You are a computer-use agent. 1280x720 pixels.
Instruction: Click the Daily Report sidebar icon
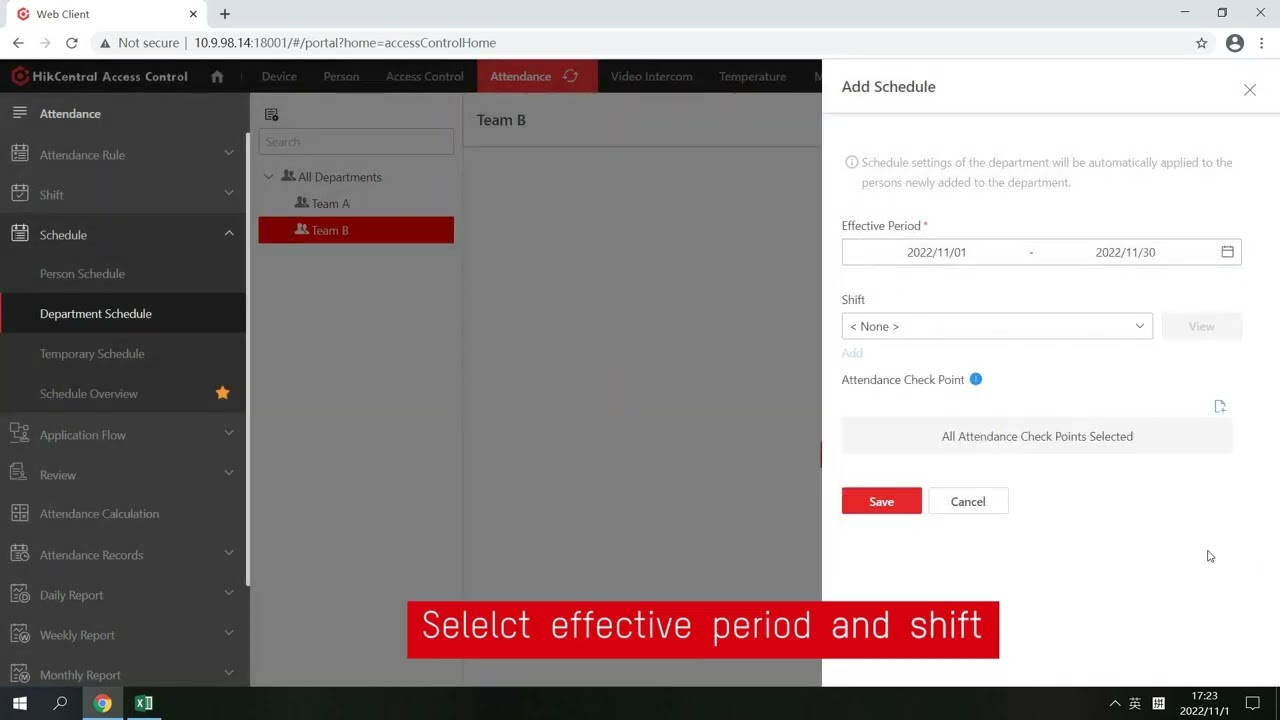coord(20,594)
